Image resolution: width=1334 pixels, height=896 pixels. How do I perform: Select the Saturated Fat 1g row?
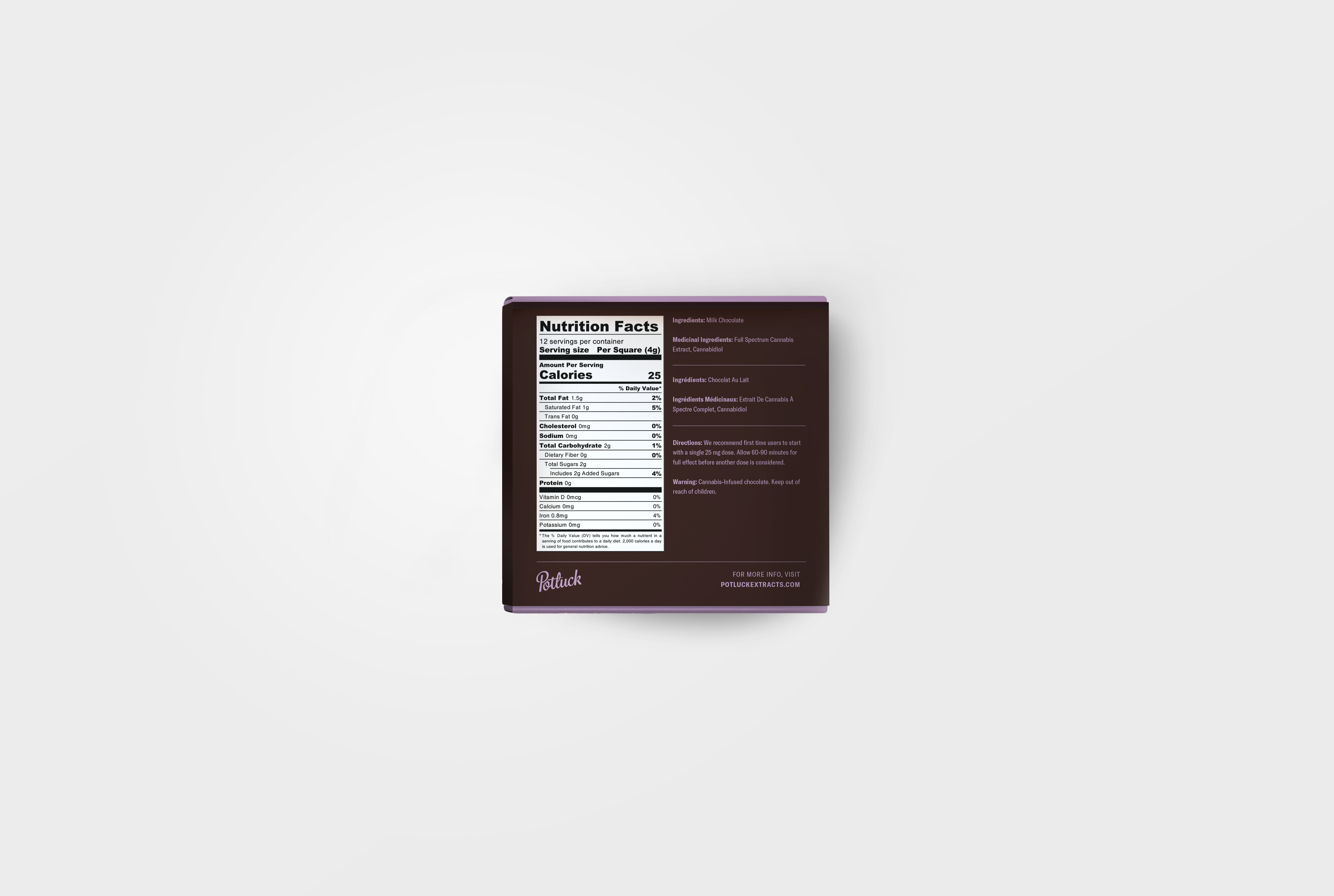599,407
